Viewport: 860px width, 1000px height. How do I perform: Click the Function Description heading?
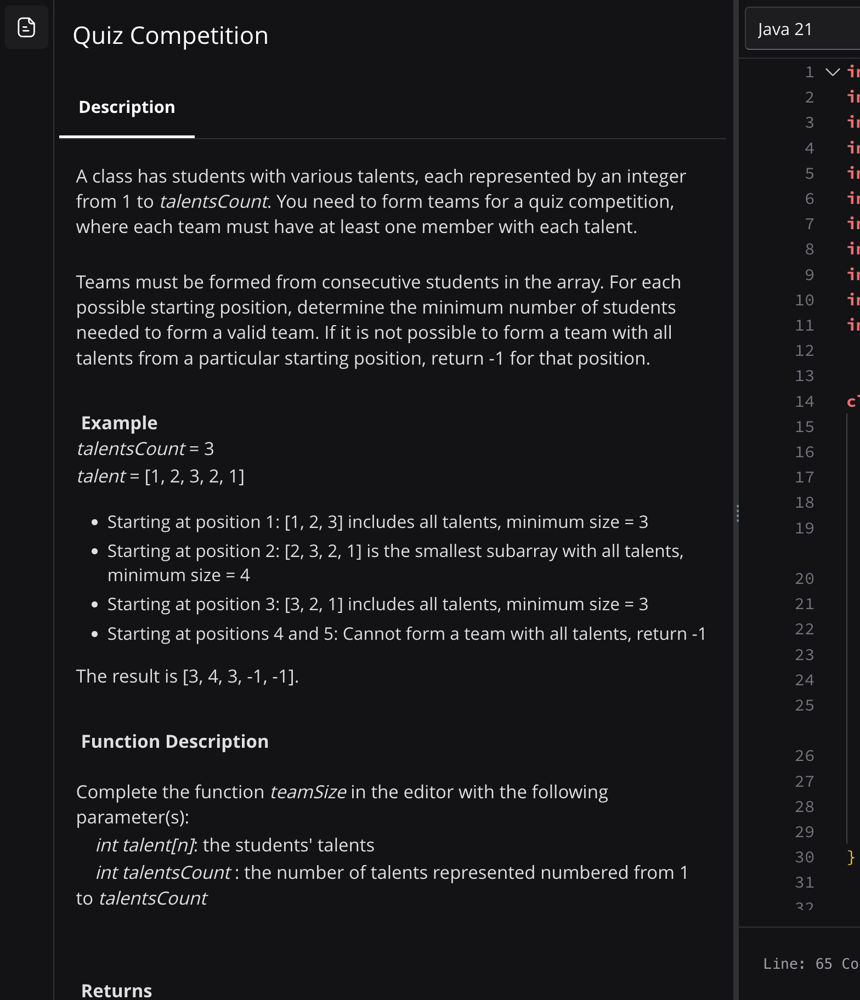(175, 741)
